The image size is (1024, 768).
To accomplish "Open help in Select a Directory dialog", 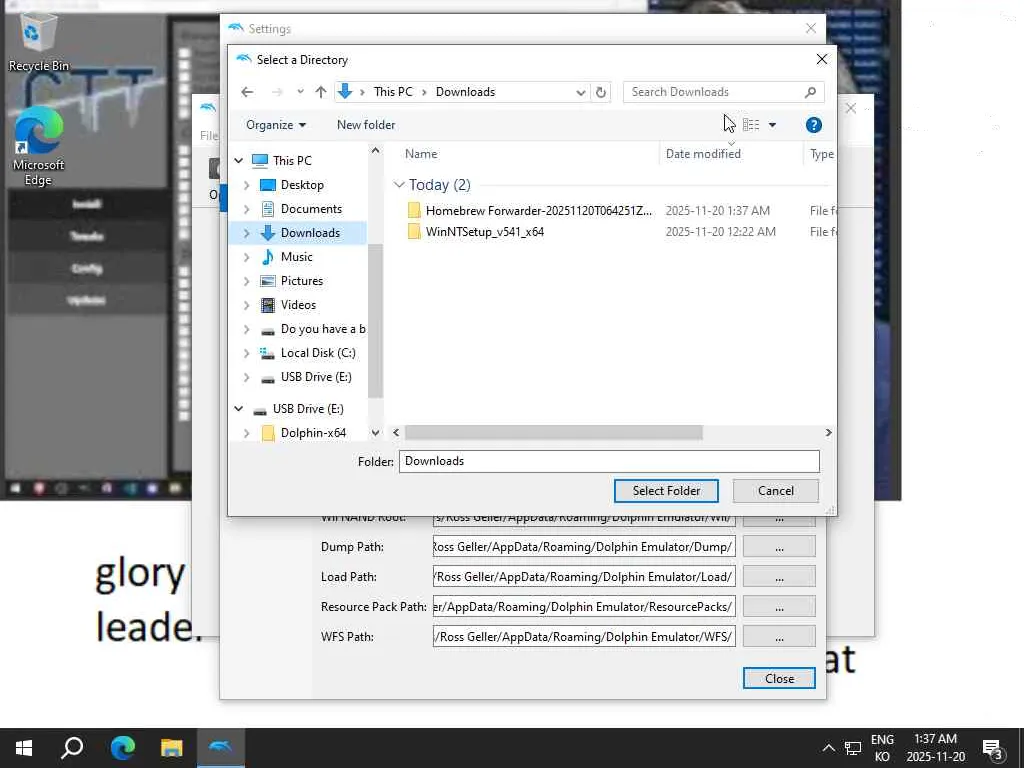I will [x=813, y=125].
